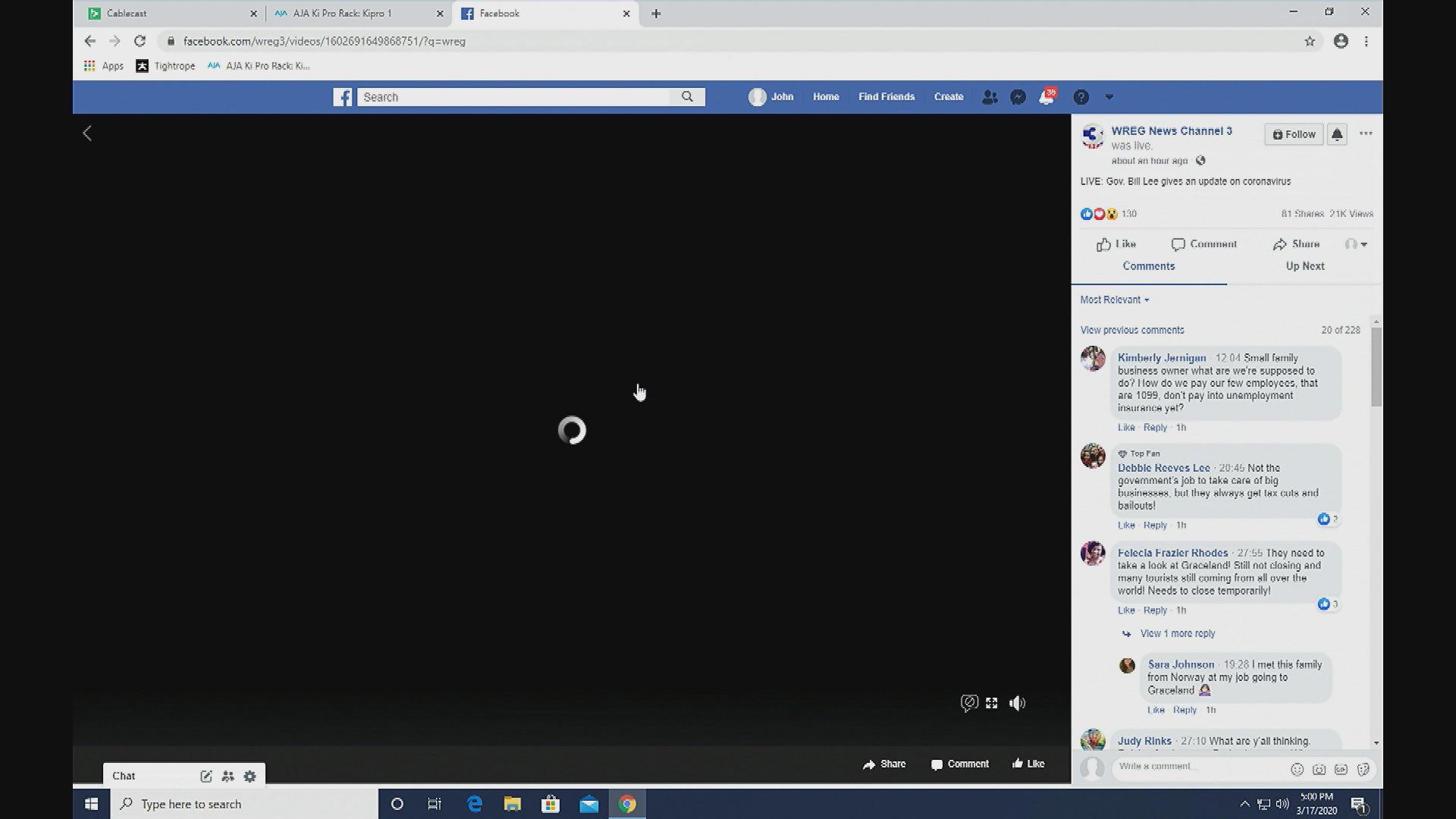Switch to the Cablecast browser tab
The width and height of the screenshot is (1456, 819).
tap(168, 13)
